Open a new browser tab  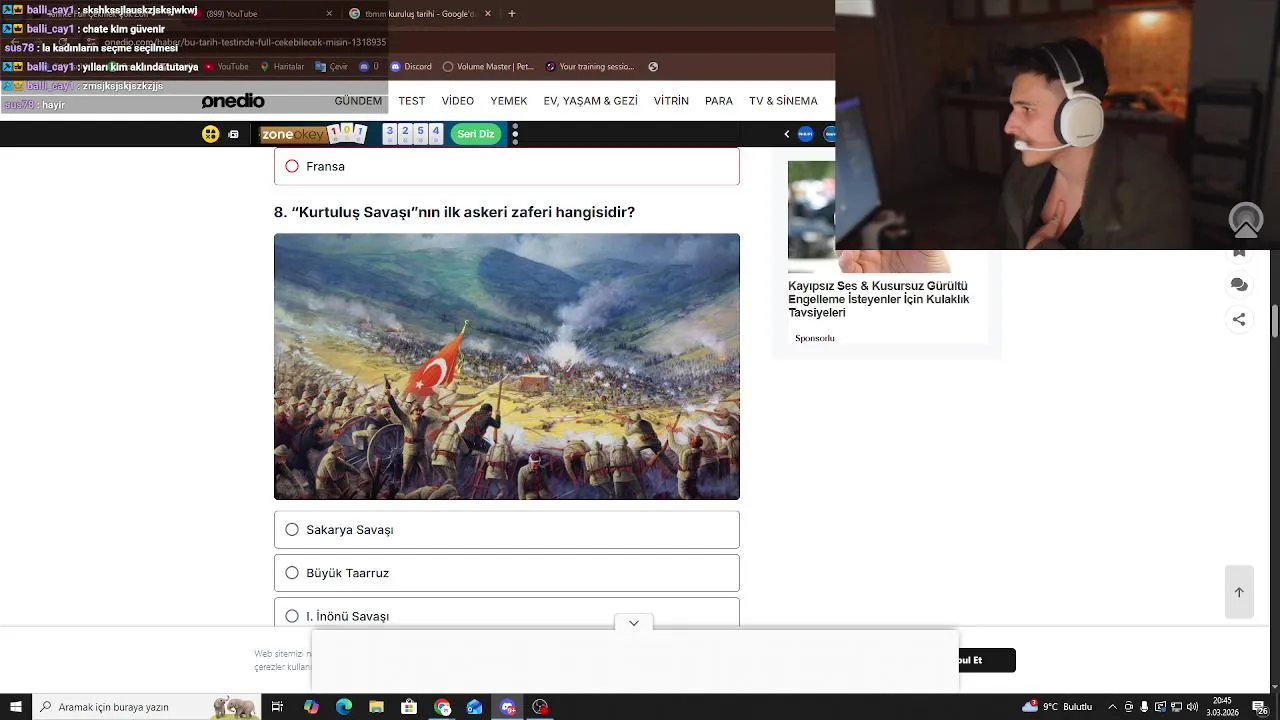click(x=512, y=14)
